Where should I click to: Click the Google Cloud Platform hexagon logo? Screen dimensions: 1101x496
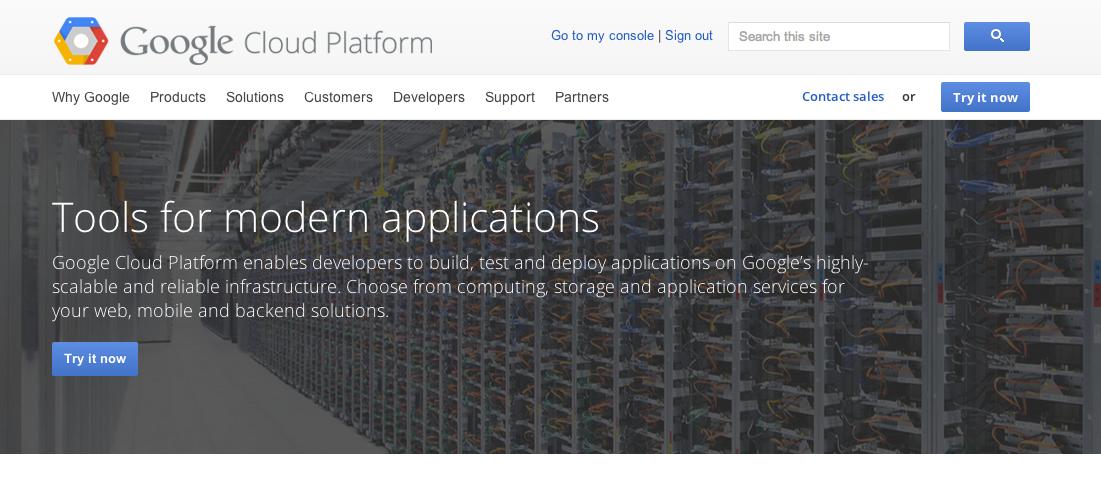tap(81, 41)
